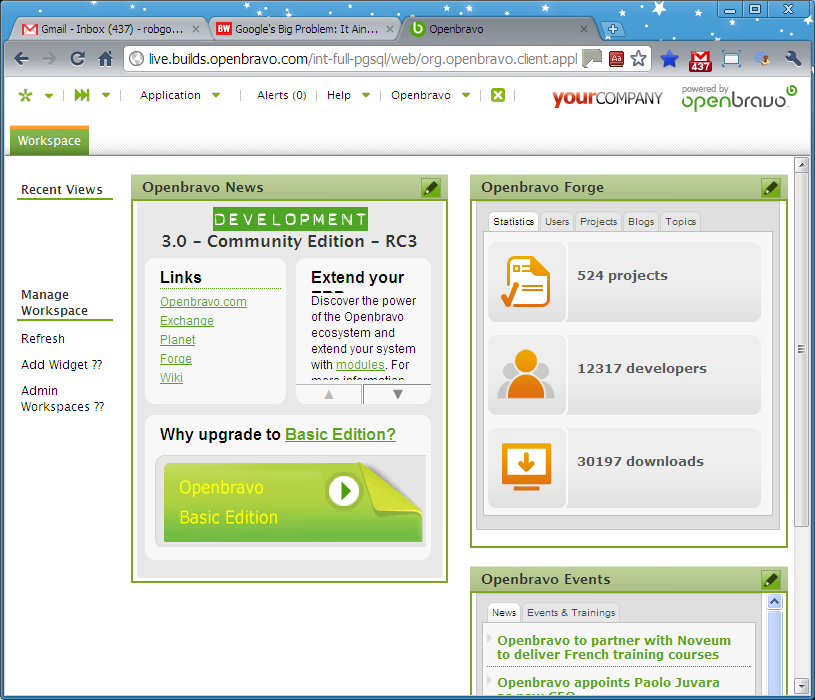The width and height of the screenshot is (815, 700).
Task: Click the Basic Edition? upgrade link
Action: click(340, 434)
